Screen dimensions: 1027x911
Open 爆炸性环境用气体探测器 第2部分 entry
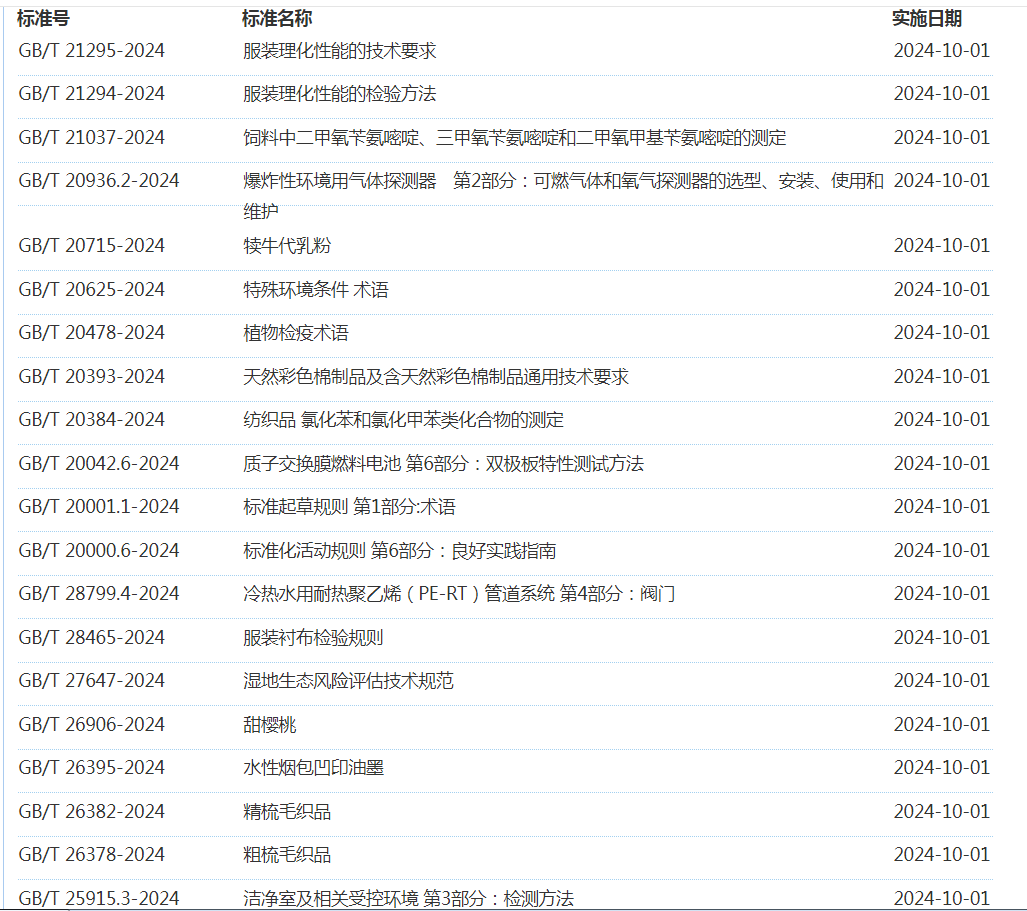click(x=563, y=181)
